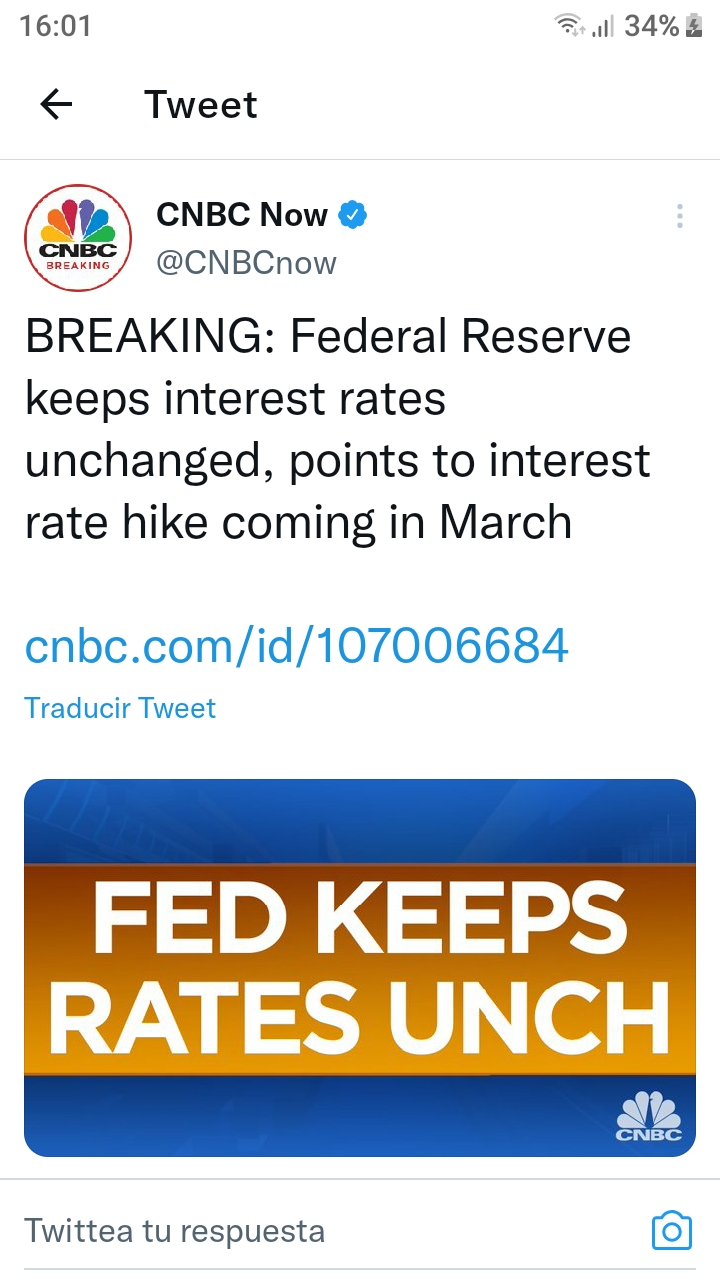720x1280 pixels.
Task: Select the CNBC Now account name
Action: pos(242,215)
